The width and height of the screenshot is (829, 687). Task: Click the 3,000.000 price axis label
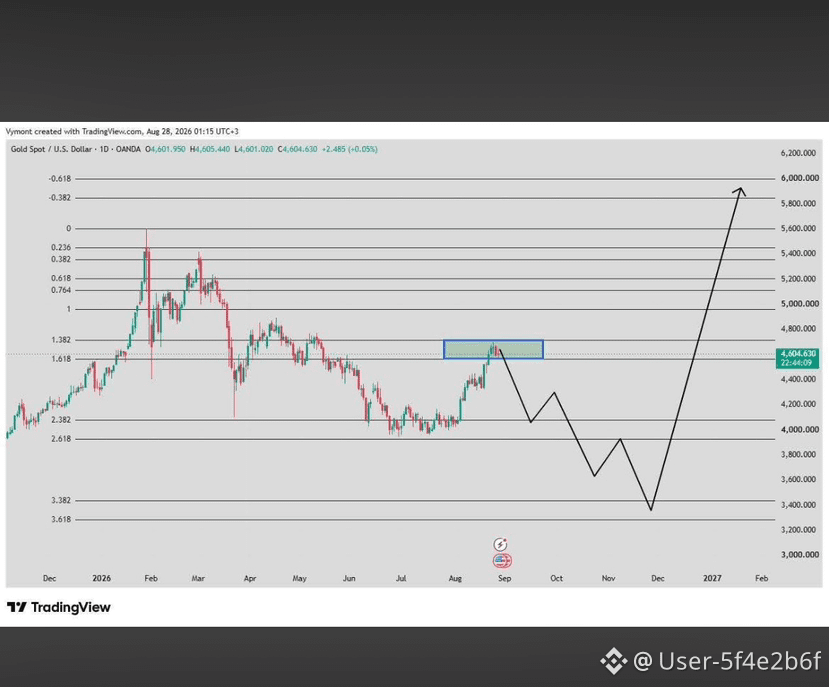tap(800, 555)
